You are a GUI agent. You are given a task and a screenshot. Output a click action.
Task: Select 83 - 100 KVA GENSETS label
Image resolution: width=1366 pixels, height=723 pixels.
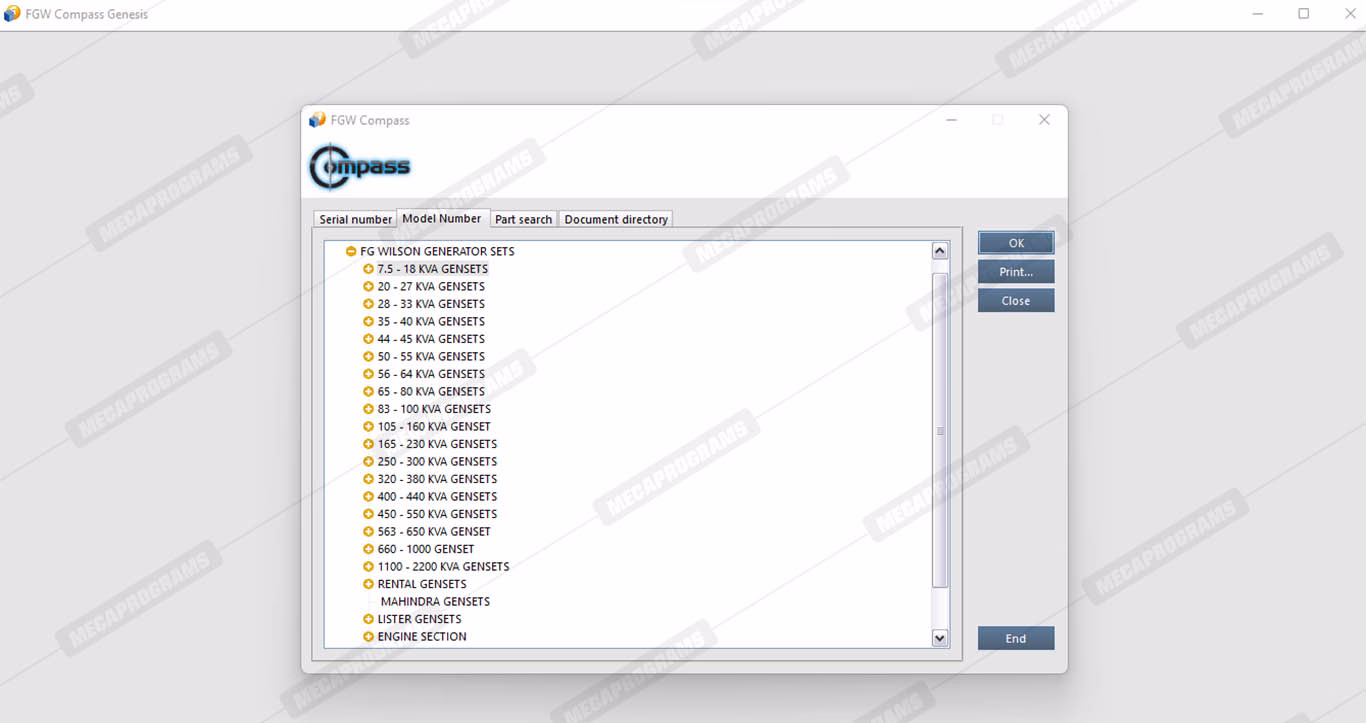click(x=434, y=409)
